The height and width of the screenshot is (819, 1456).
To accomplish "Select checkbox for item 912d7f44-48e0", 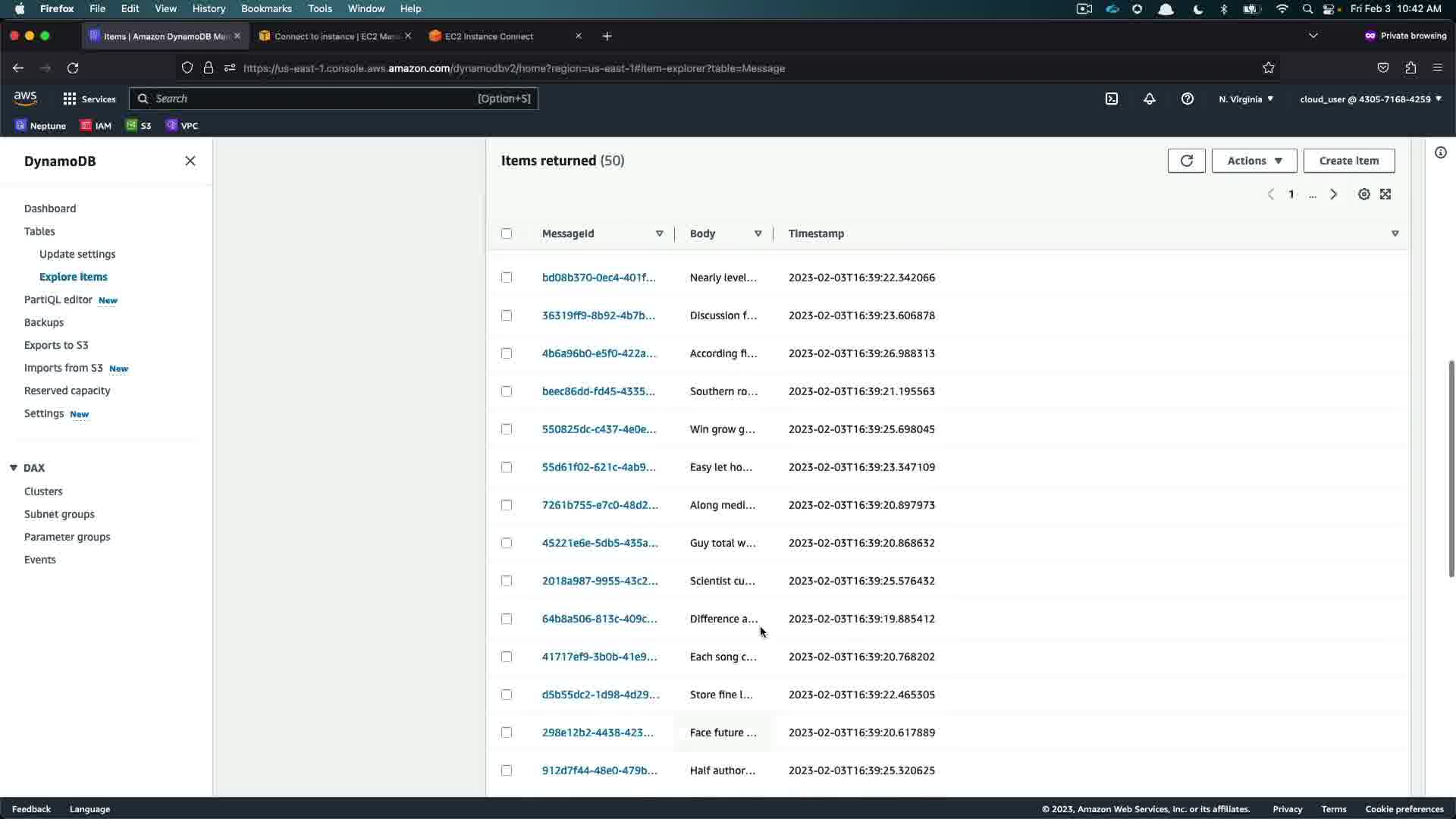I will (x=507, y=770).
